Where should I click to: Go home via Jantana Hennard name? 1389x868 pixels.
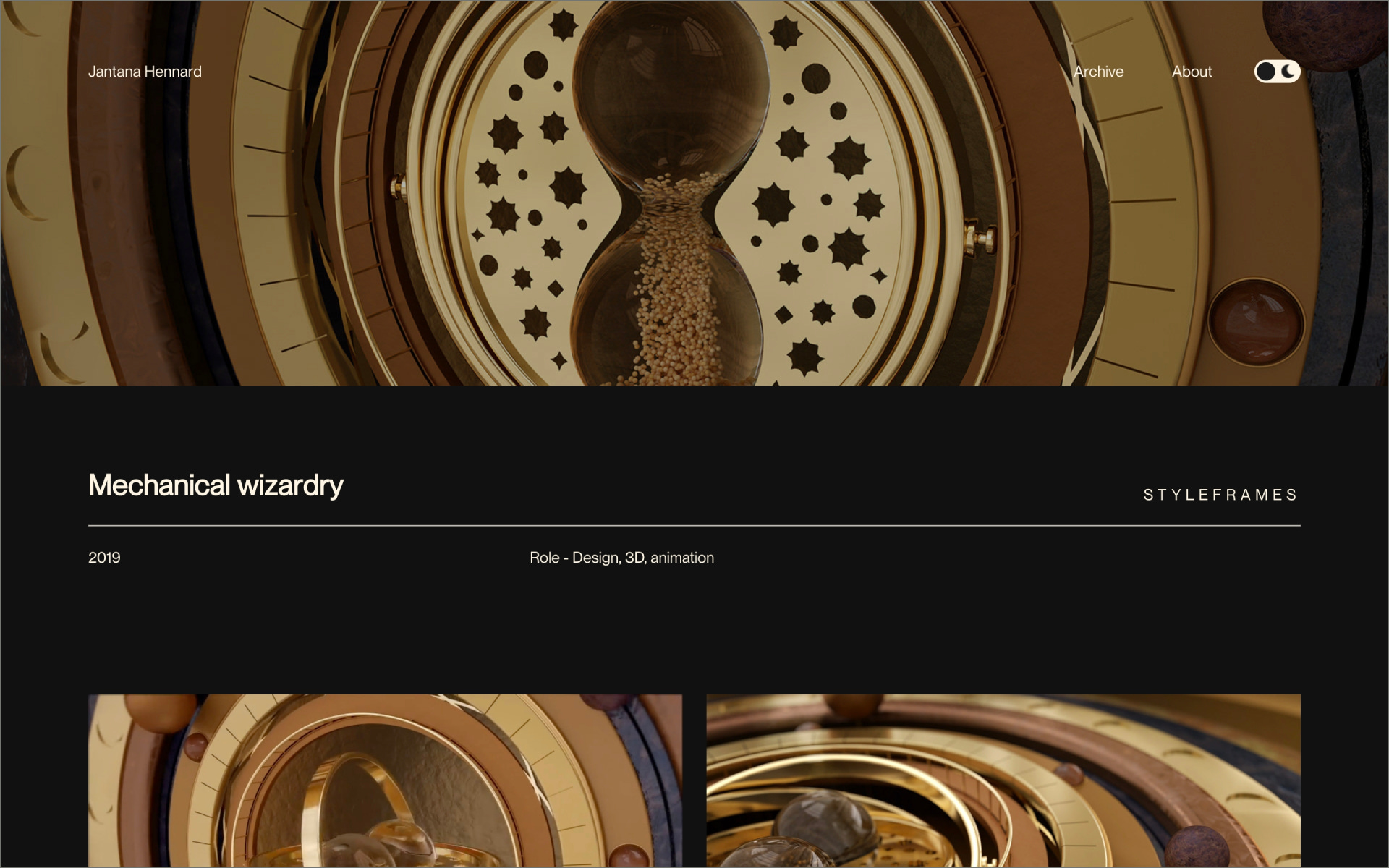(145, 72)
